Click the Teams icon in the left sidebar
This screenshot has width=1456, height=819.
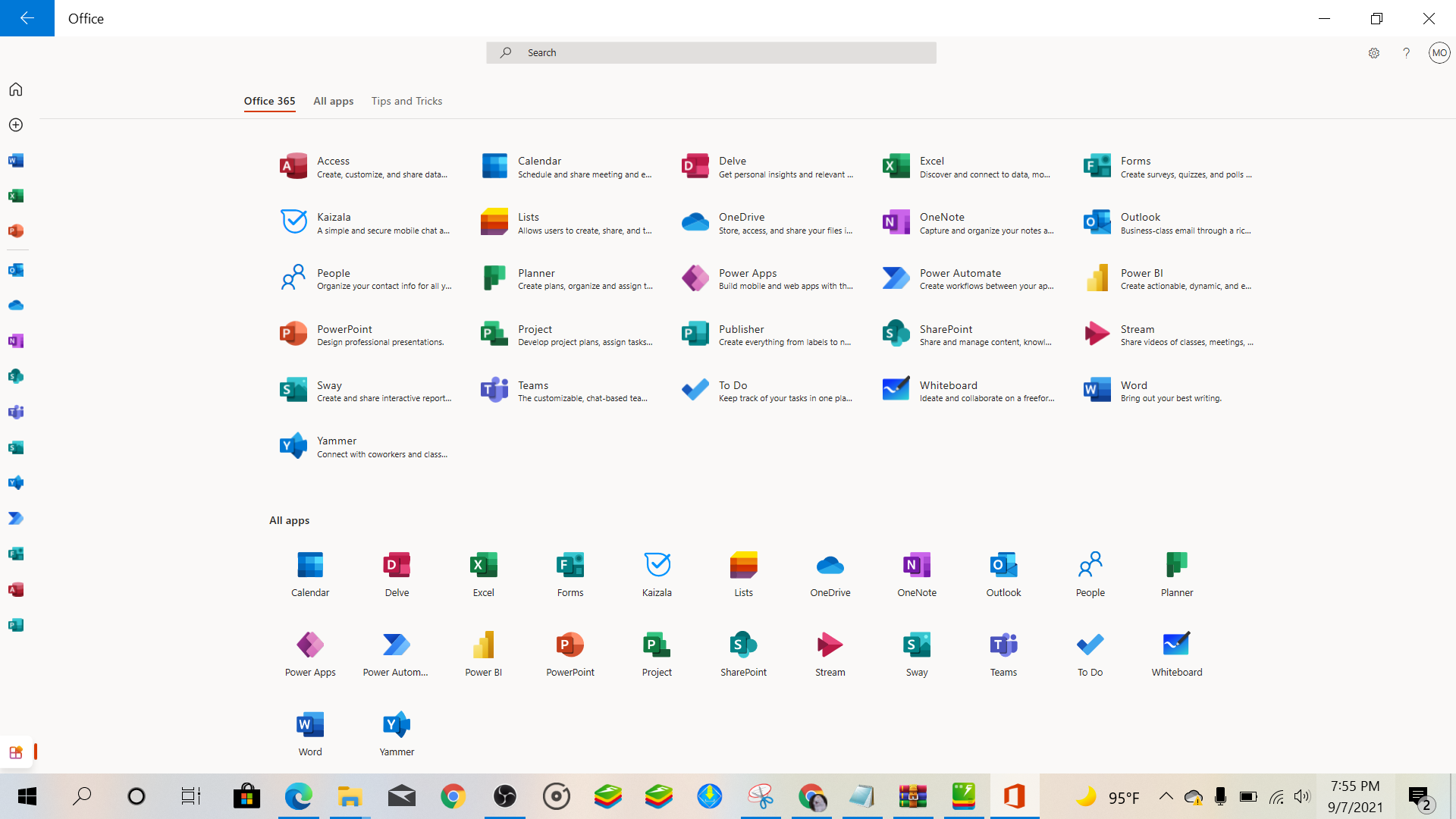click(16, 412)
